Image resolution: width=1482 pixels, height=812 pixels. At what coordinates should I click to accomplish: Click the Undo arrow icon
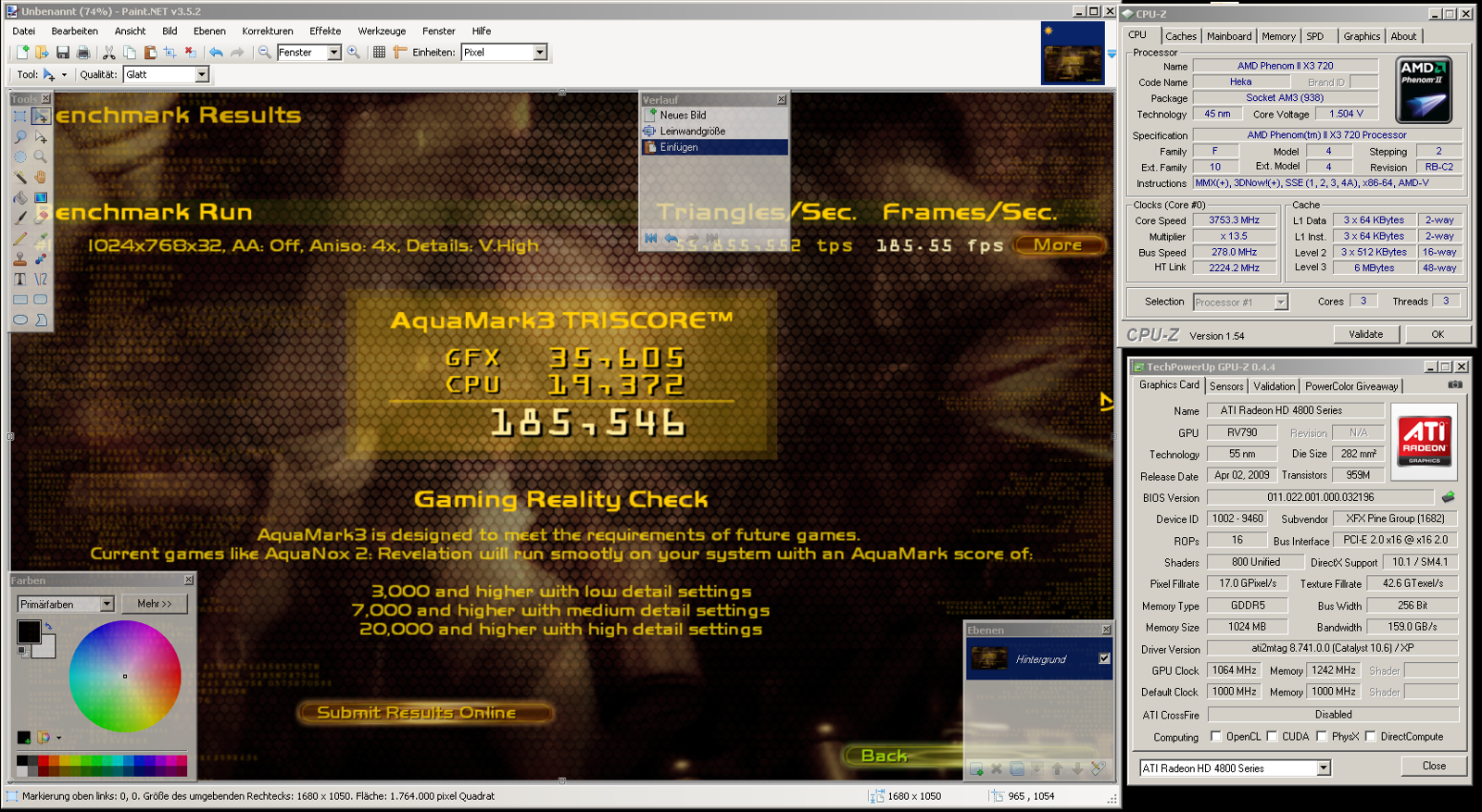coord(217,53)
